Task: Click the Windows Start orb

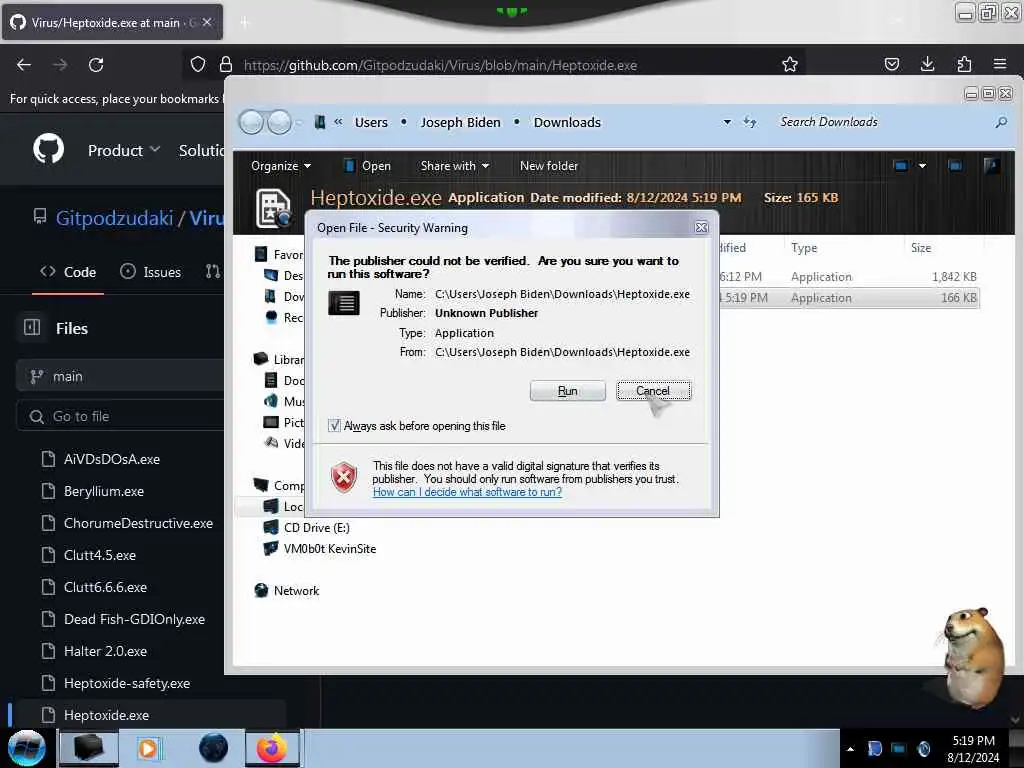Action: click(x=26, y=748)
